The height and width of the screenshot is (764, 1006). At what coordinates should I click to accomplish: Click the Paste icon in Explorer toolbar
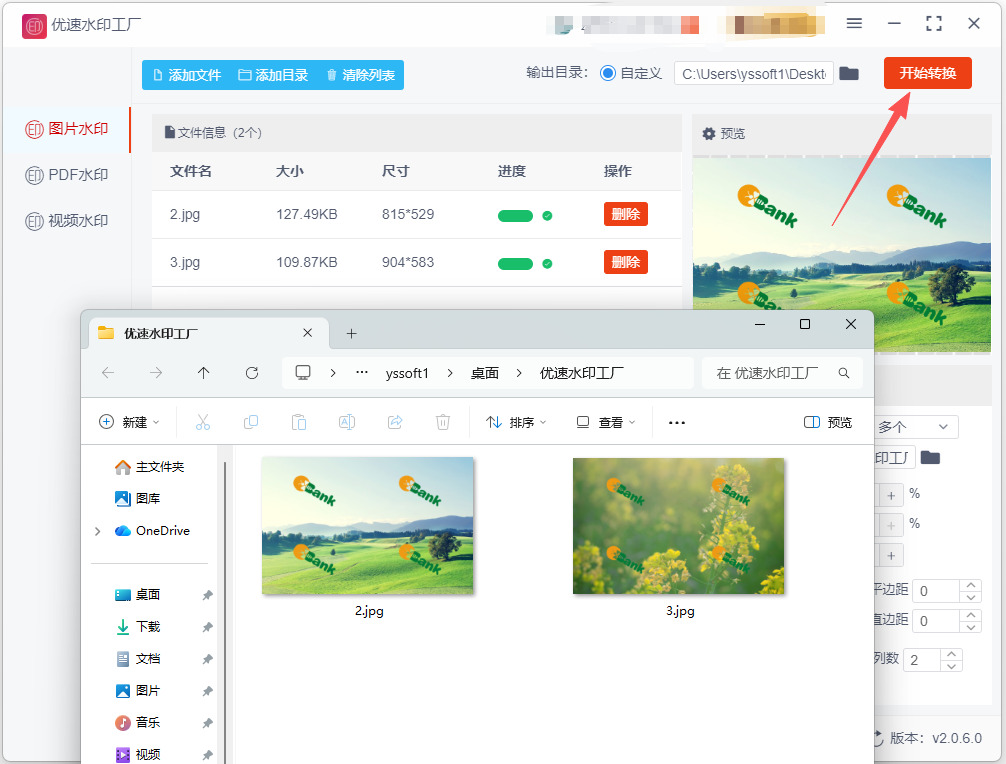[299, 422]
